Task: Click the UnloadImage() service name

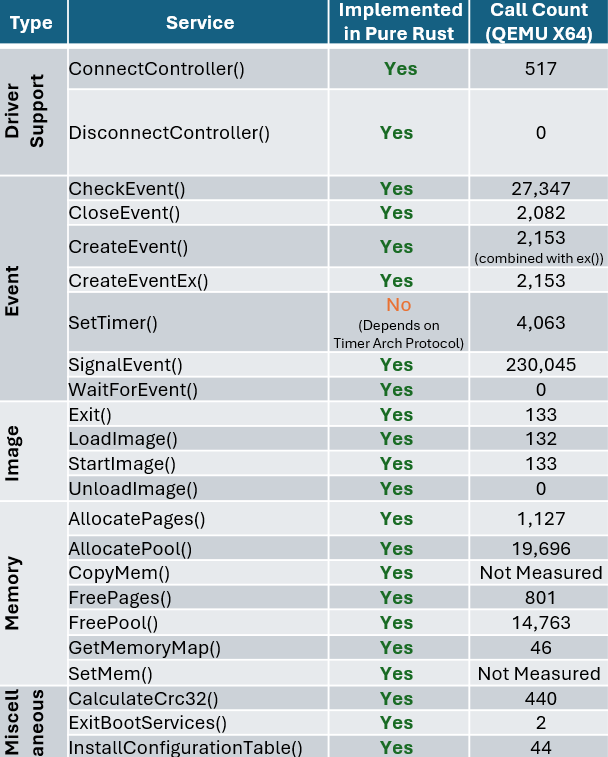Action: 133,489
